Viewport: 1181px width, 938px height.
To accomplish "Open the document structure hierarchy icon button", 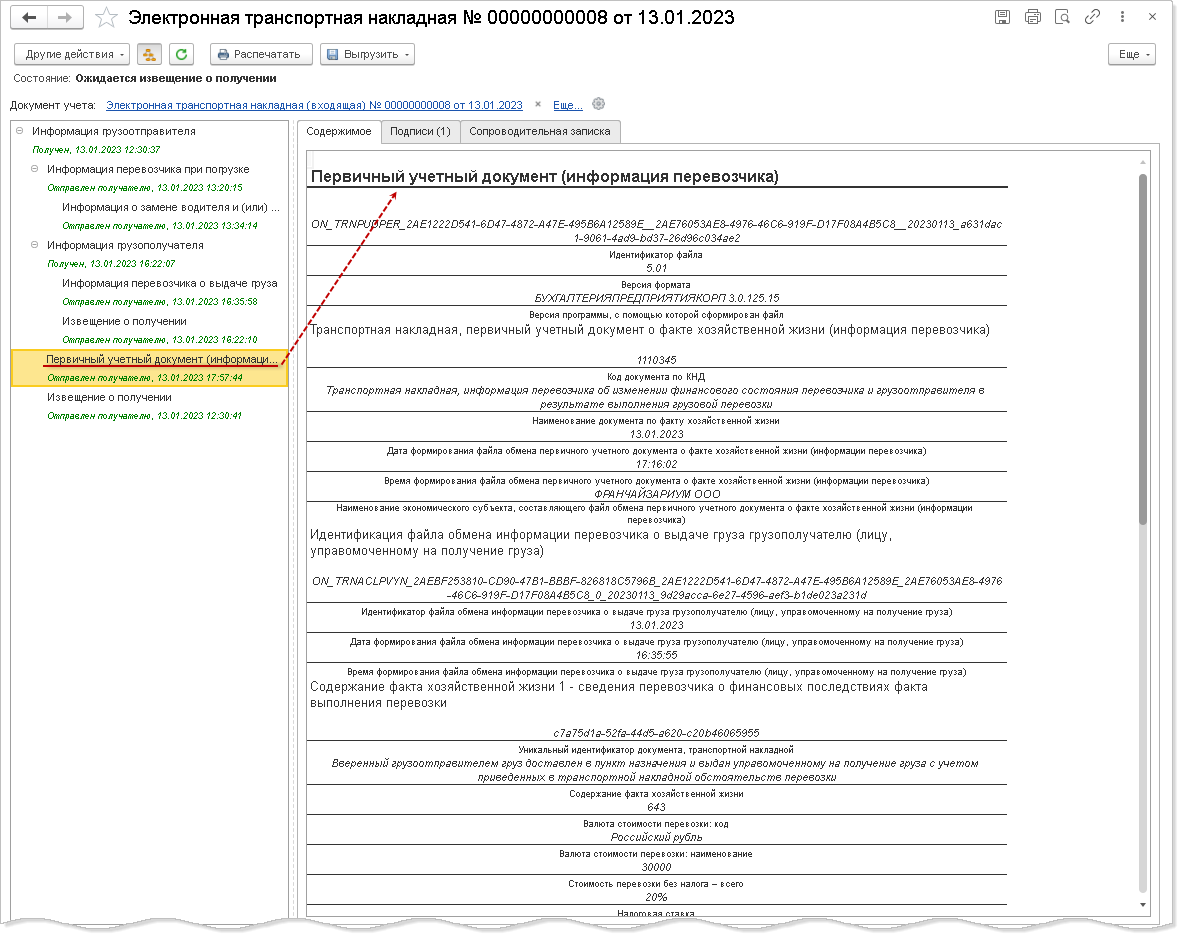I will 149,54.
